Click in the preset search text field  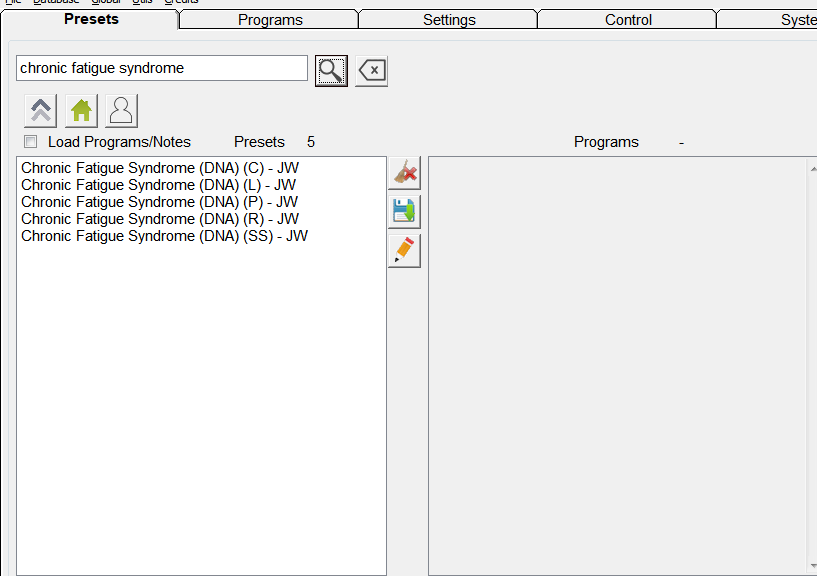tap(161, 68)
